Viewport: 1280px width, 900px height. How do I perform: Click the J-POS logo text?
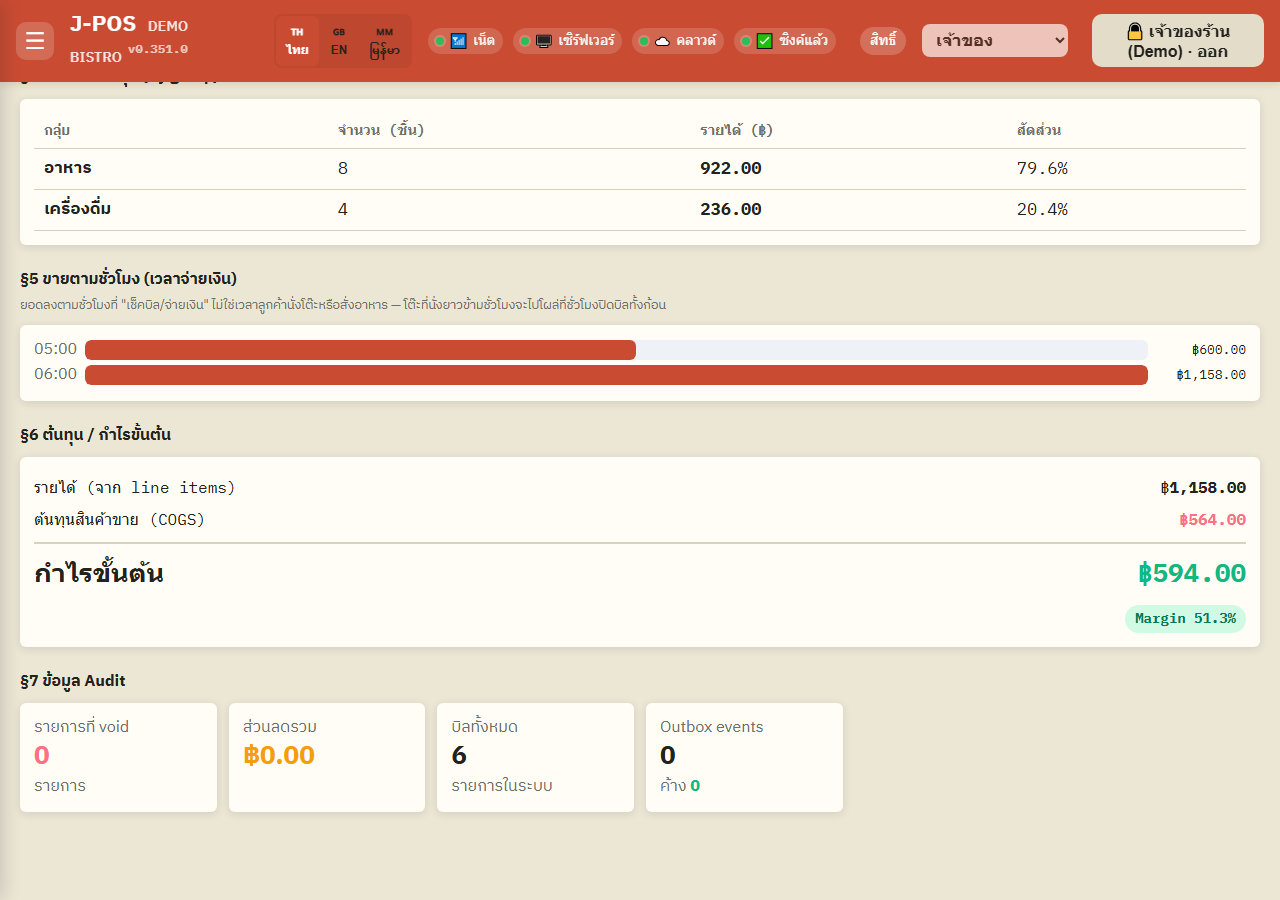point(103,24)
